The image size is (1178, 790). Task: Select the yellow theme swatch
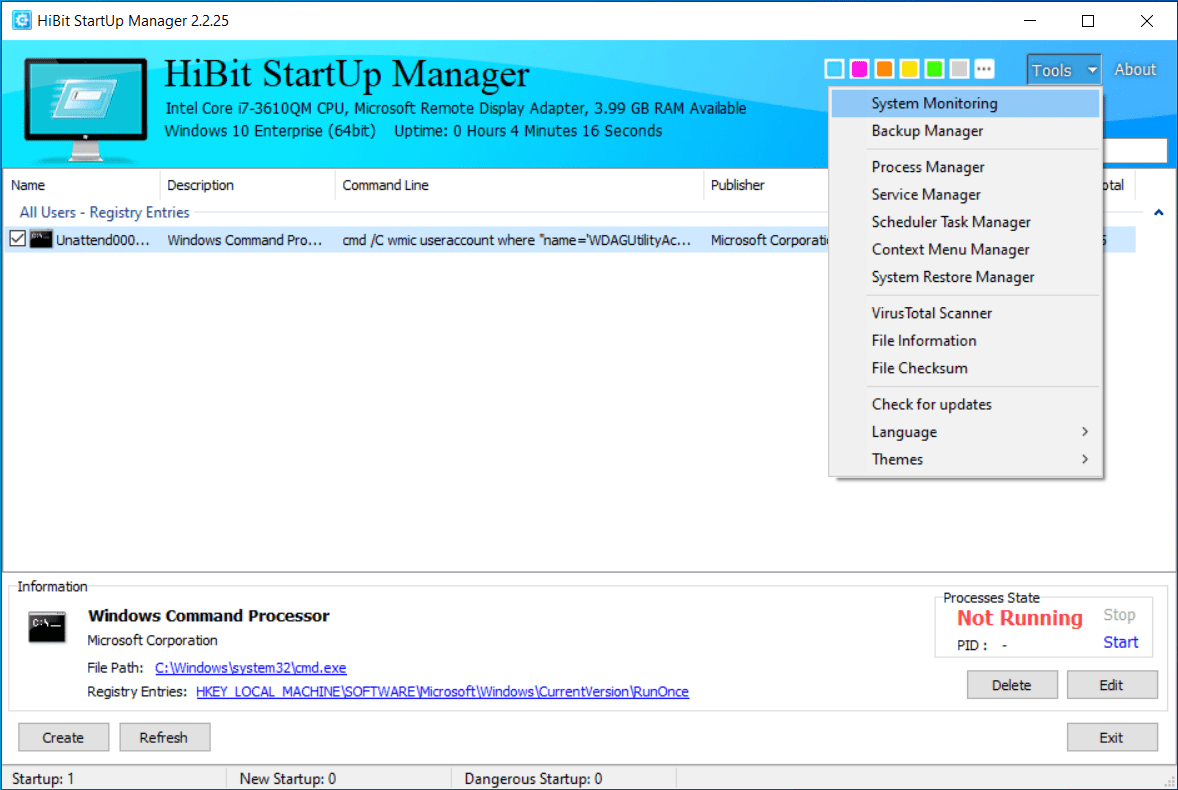click(909, 69)
